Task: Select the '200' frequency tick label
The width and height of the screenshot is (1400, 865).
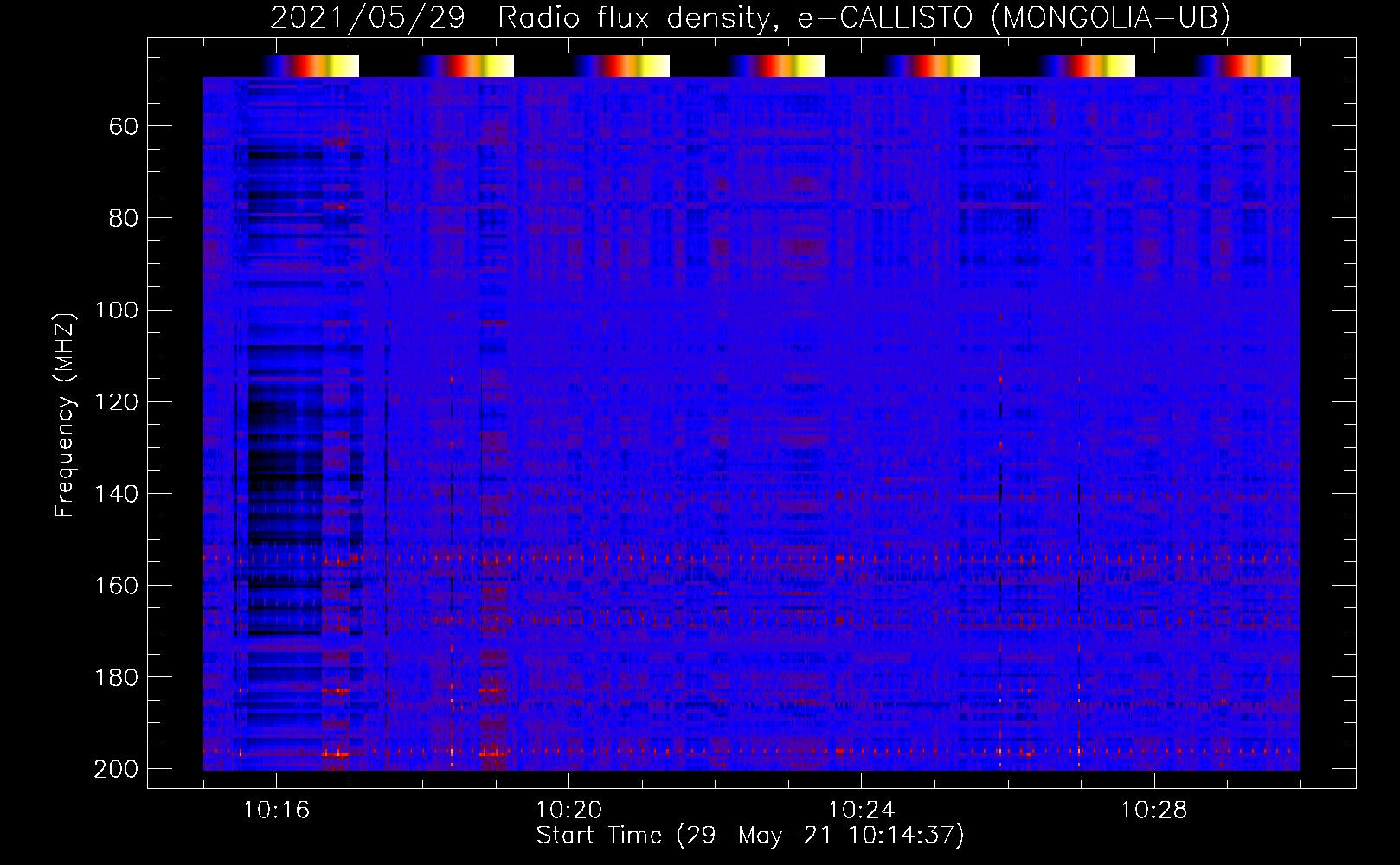Action: click(x=116, y=769)
